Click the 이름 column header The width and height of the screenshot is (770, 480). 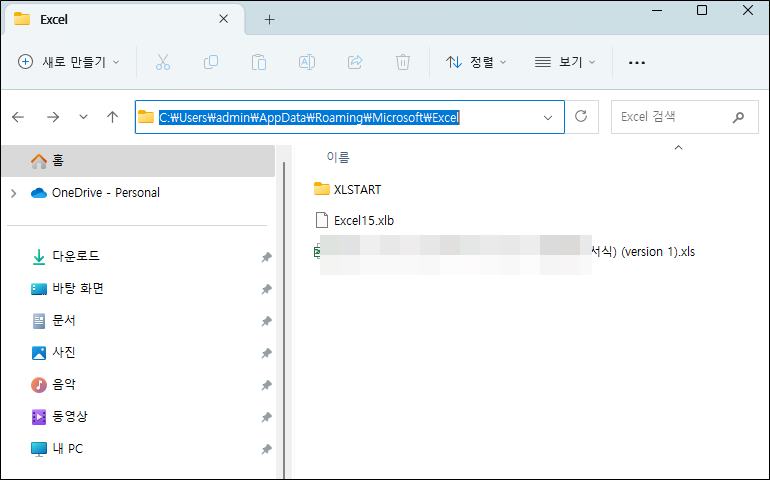338,157
